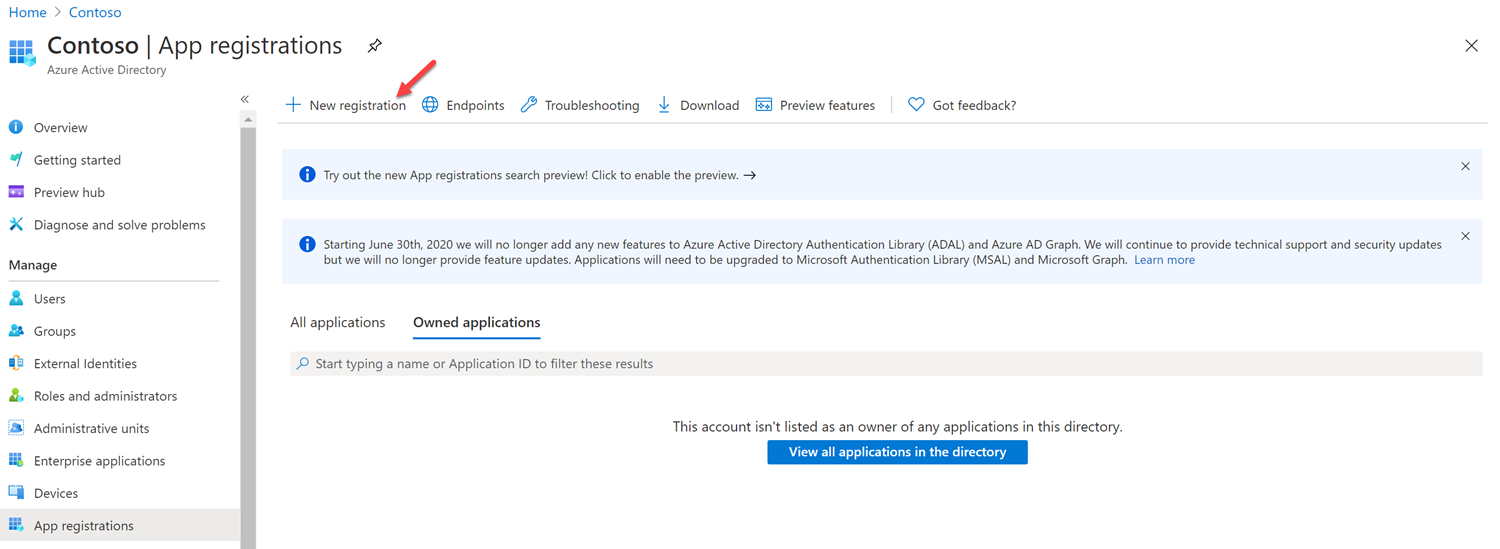Click Got feedback? label
The height and width of the screenshot is (549, 1500).
tap(974, 105)
